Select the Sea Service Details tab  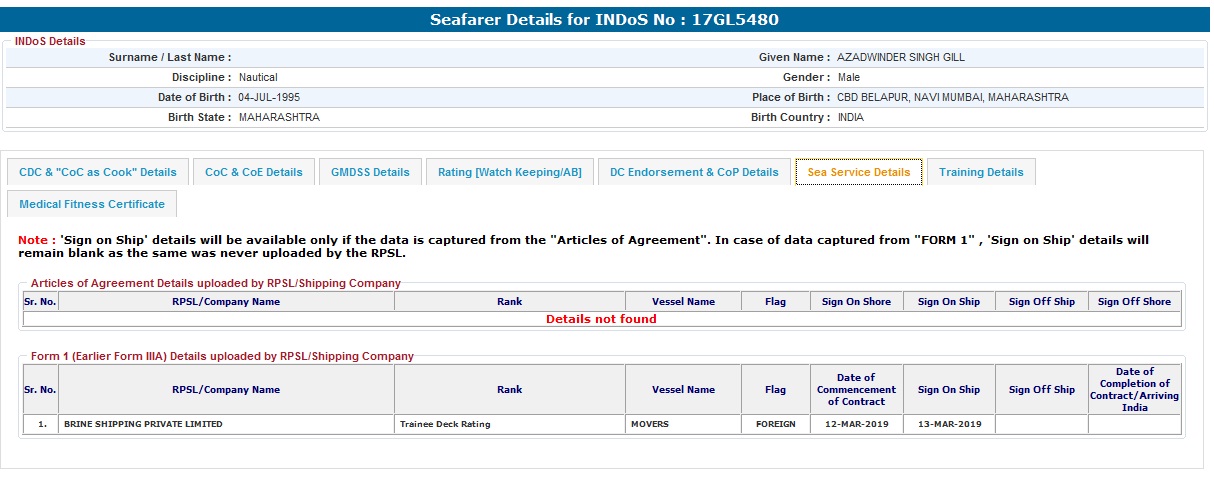click(x=858, y=172)
